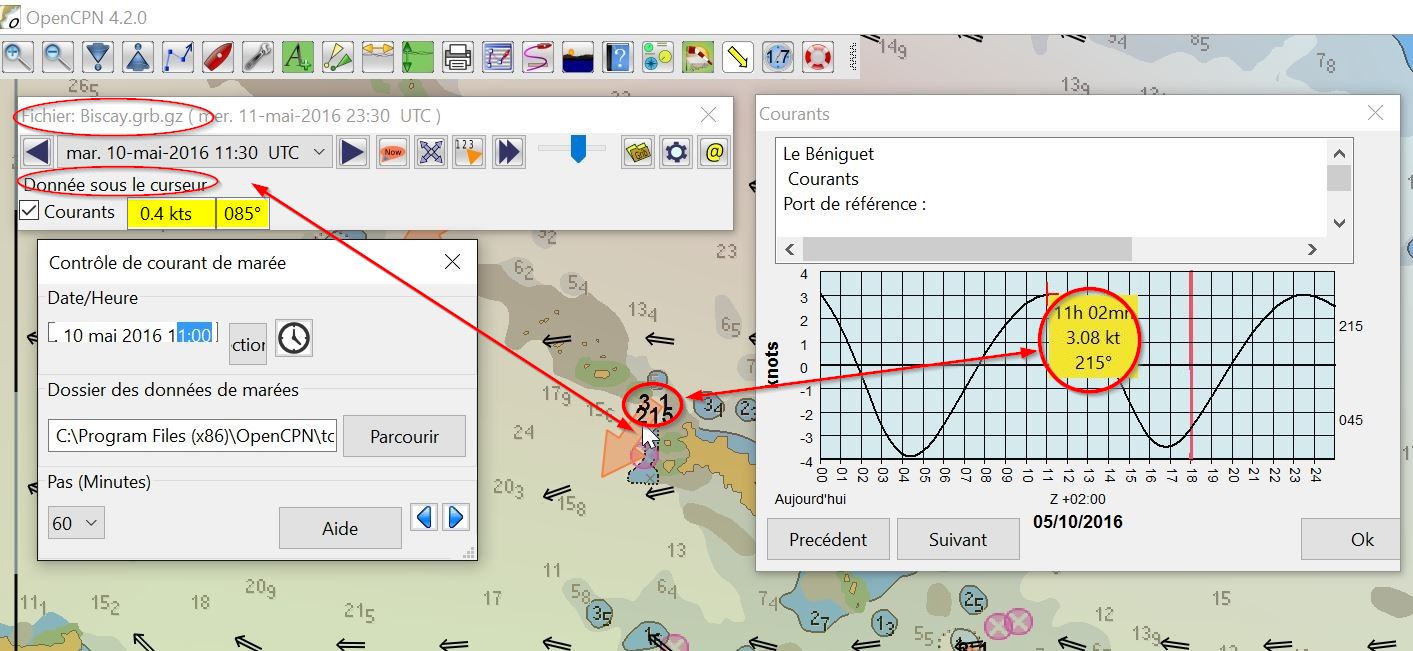The height and width of the screenshot is (651, 1413).
Task: Open the GRIB date/time dropdown
Action: (195, 152)
